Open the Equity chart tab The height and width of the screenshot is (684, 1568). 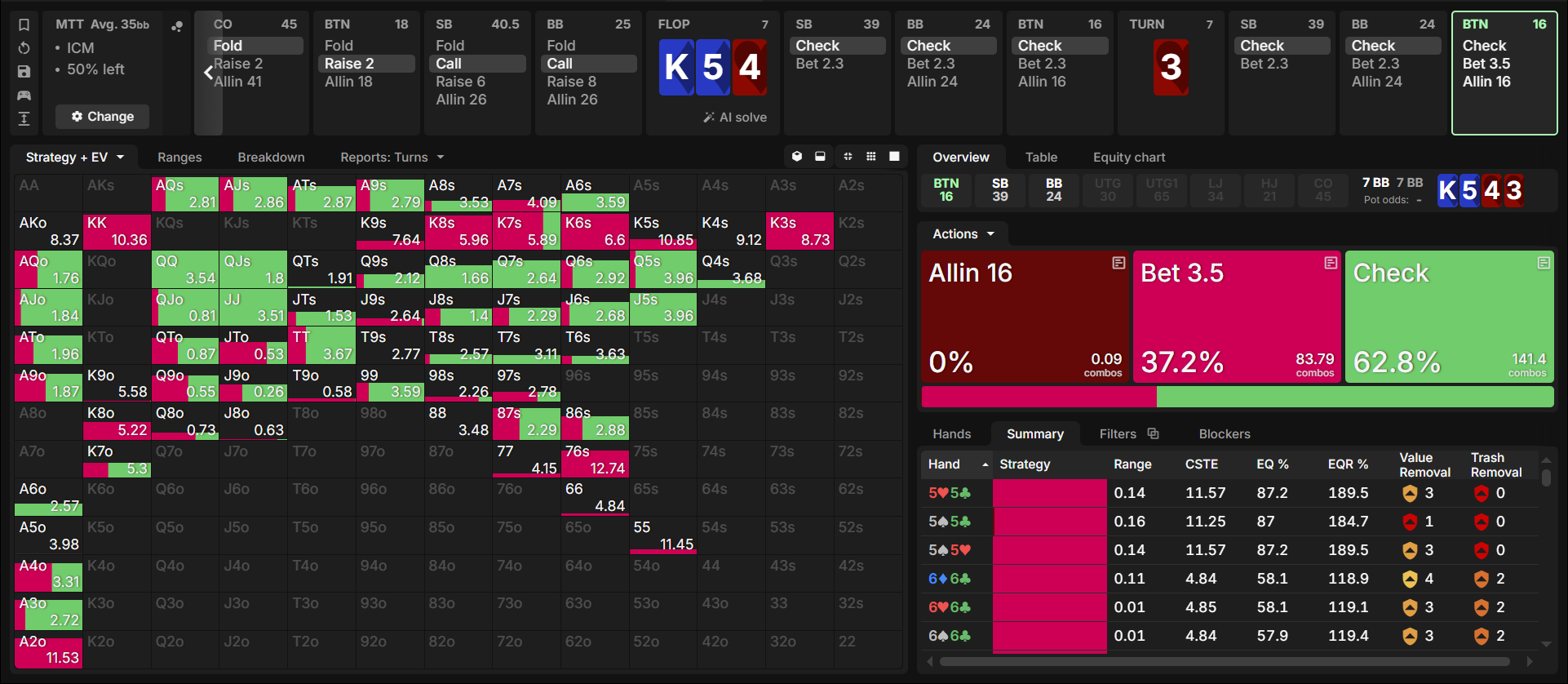pos(1129,158)
